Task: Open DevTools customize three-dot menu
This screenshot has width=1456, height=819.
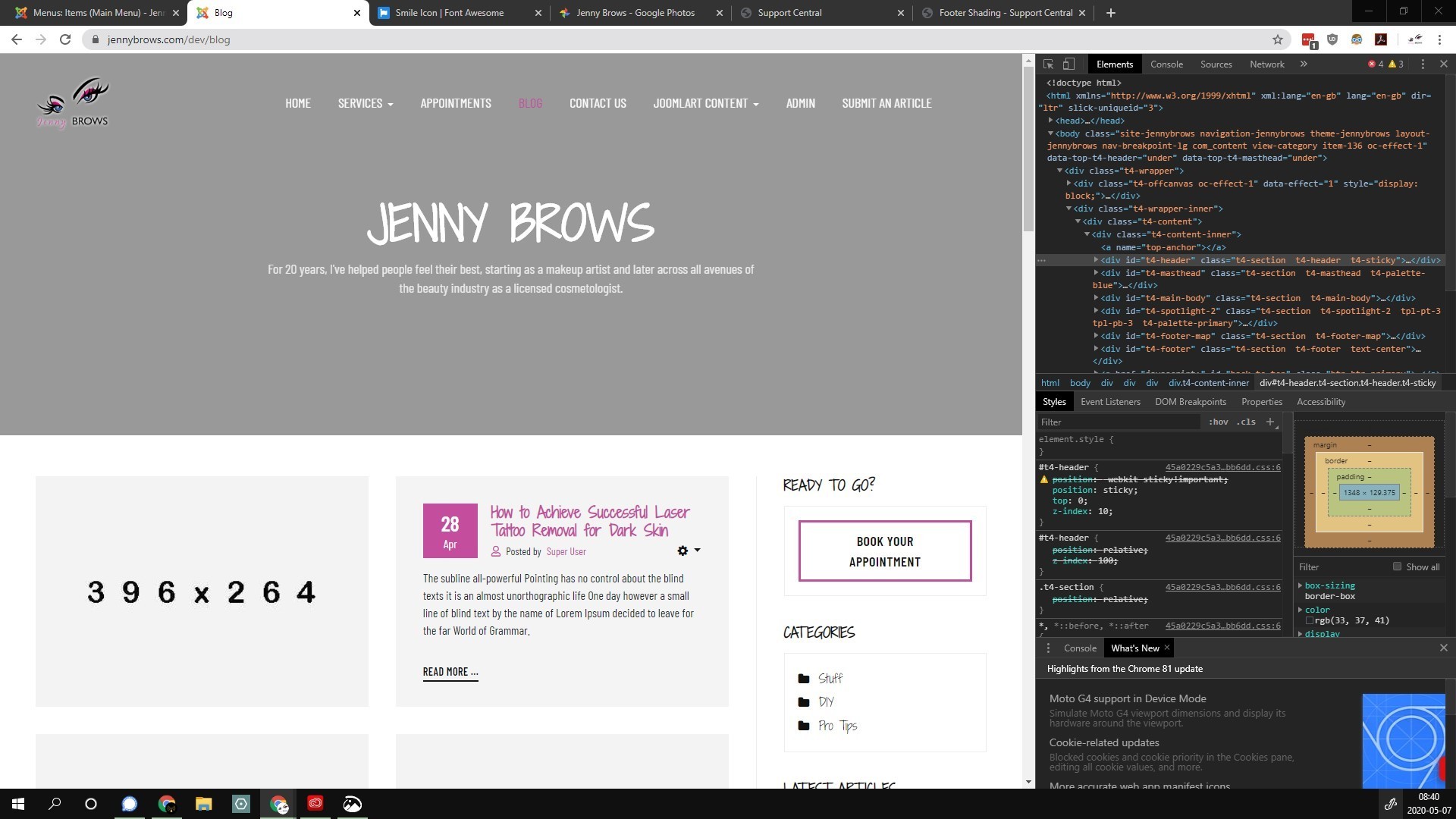Action: pos(1423,64)
